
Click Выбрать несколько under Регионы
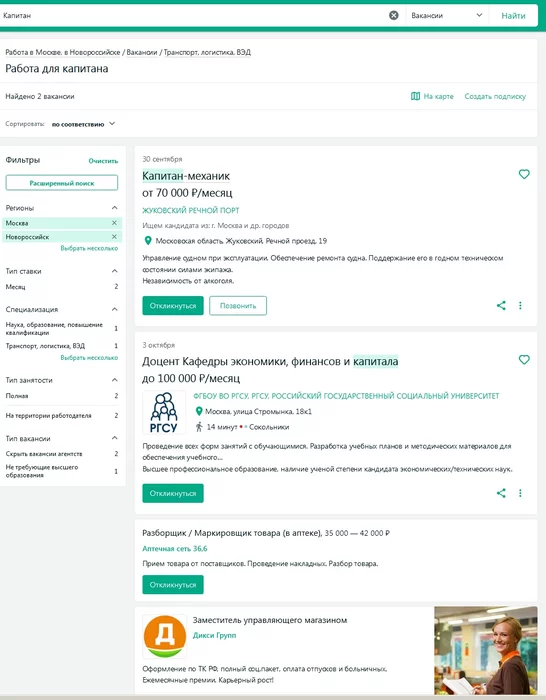(89, 248)
